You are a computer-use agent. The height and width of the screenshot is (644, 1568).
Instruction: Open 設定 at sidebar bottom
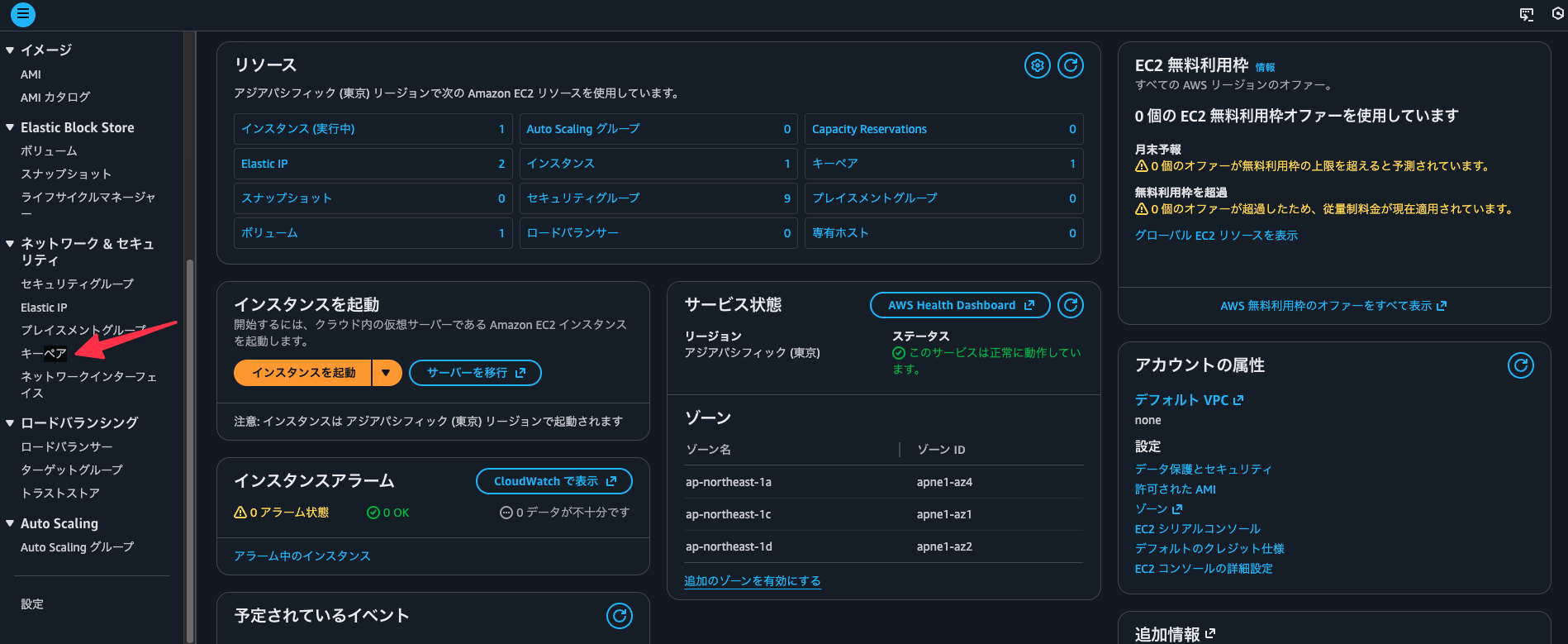click(x=32, y=604)
